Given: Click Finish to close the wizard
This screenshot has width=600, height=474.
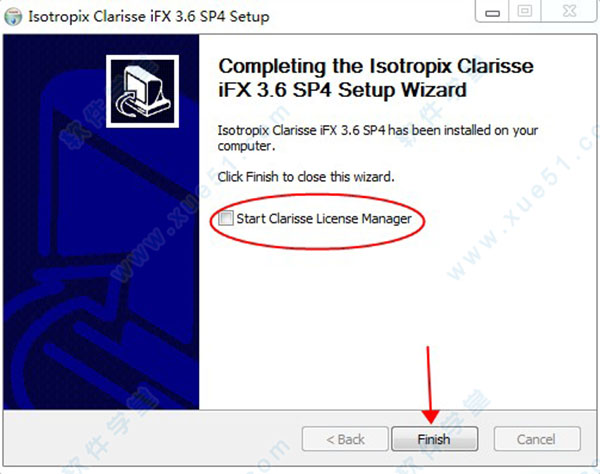Looking at the screenshot, I should click(434, 439).
